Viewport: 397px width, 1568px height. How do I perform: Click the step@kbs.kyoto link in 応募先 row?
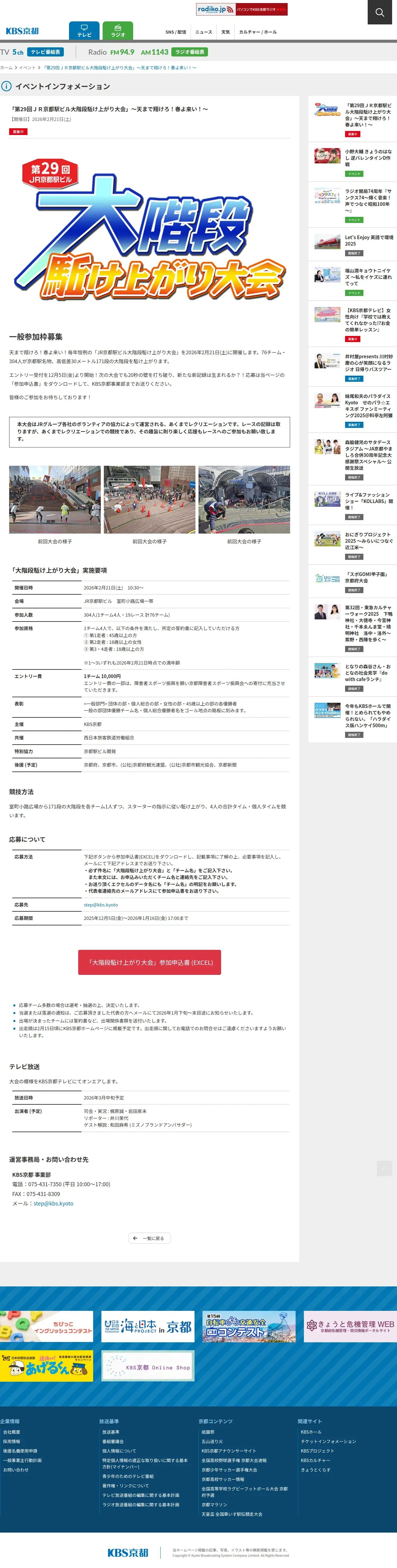(100, 905)
